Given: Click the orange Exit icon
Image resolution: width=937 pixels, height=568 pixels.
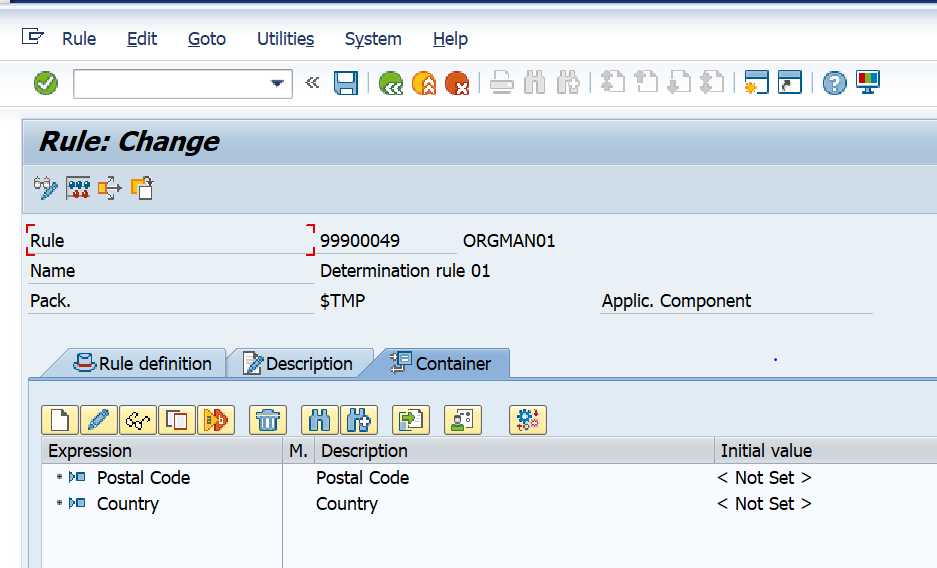Looking at the screenshot, I should coord(424,83).
